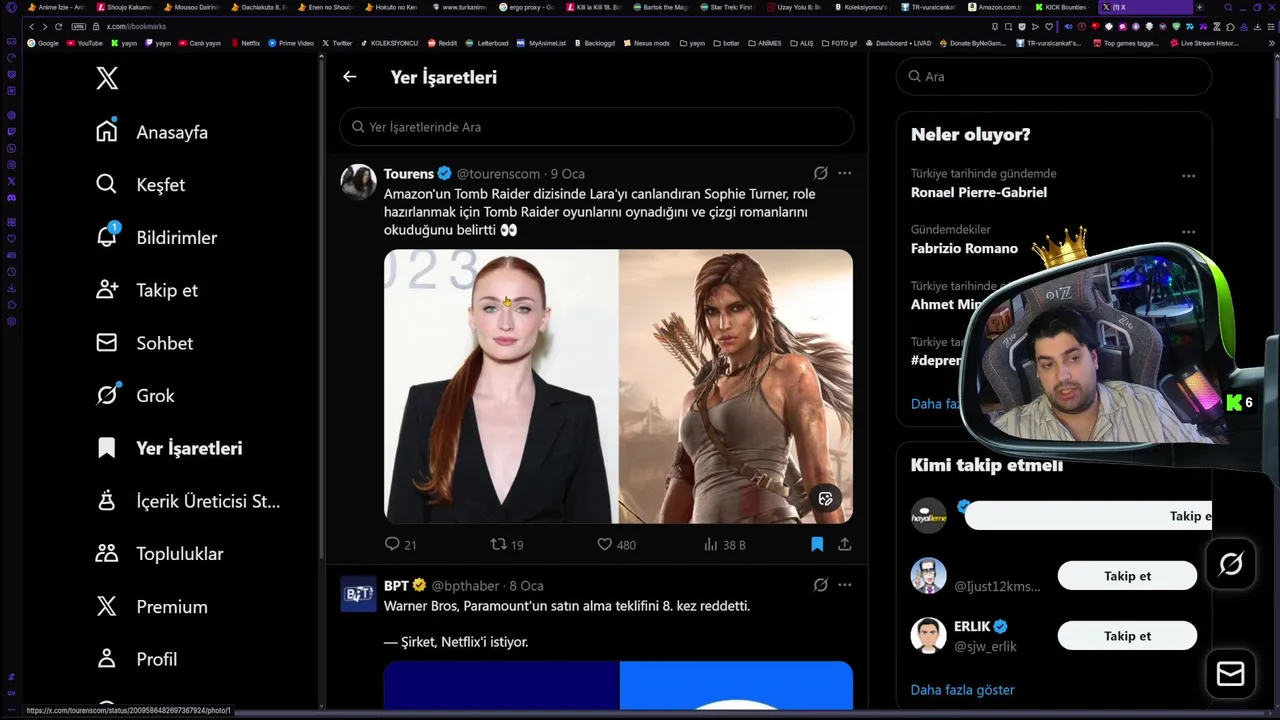Open Grok from the sidebar

point(135,395)
